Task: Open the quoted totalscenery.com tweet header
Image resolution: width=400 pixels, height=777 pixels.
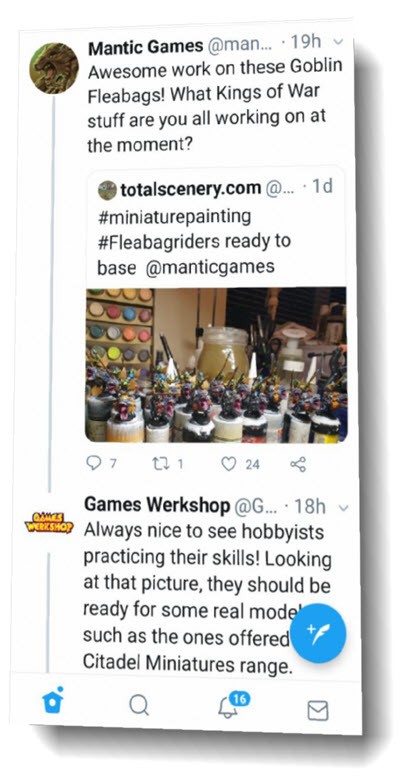Action: click(x=215, y=188)
